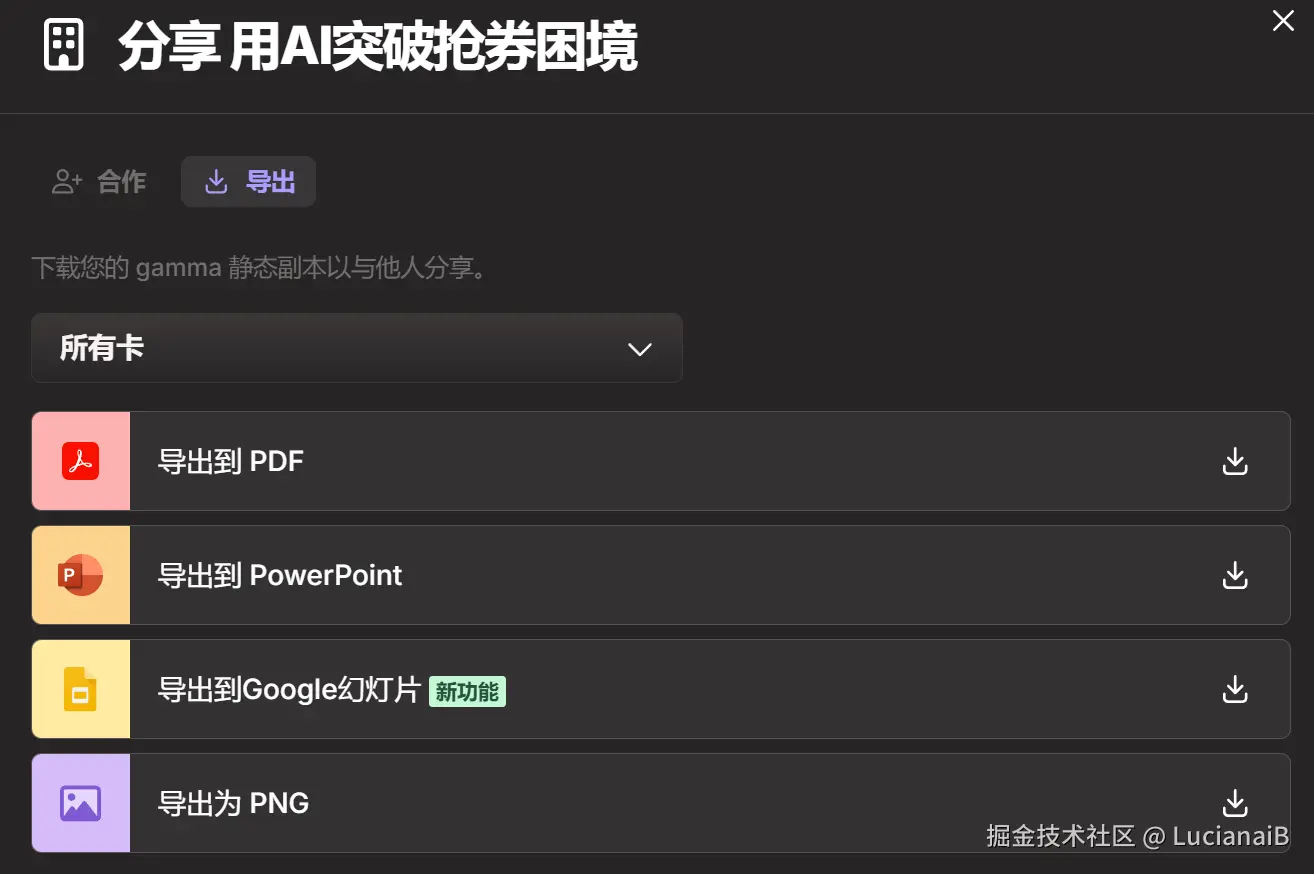The height and width of the screenshot is (874, 1314).
Task: Click the add-person icon beside 合作
Action: coord(67,182)
